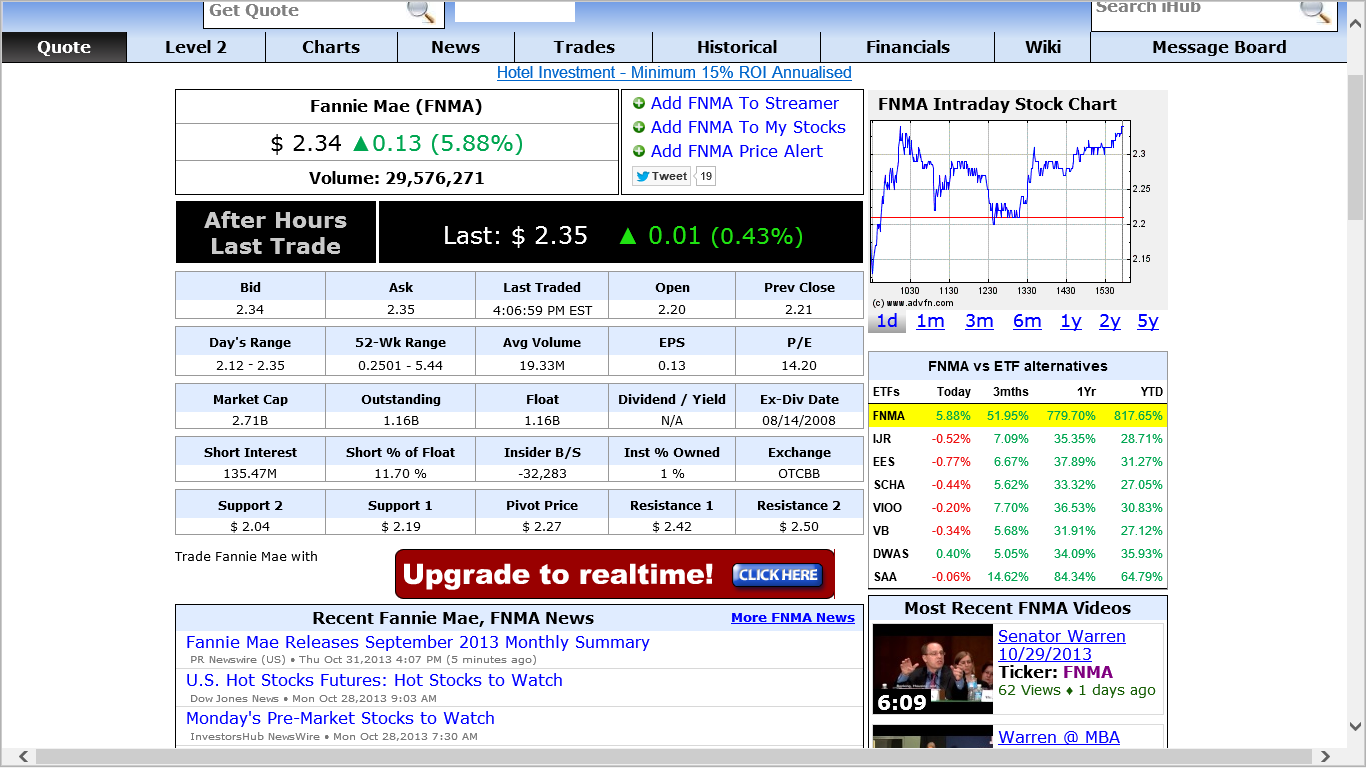Open the Wiki tab
This screenshot has width=1366, height=768.
click(1043, 47)
